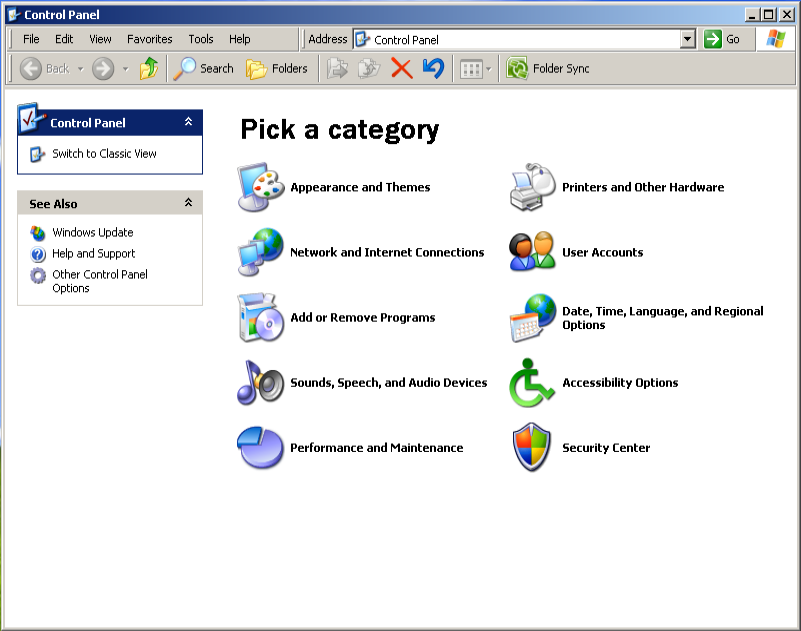Click the Move To toolbar icon

(x=338, y=68)
